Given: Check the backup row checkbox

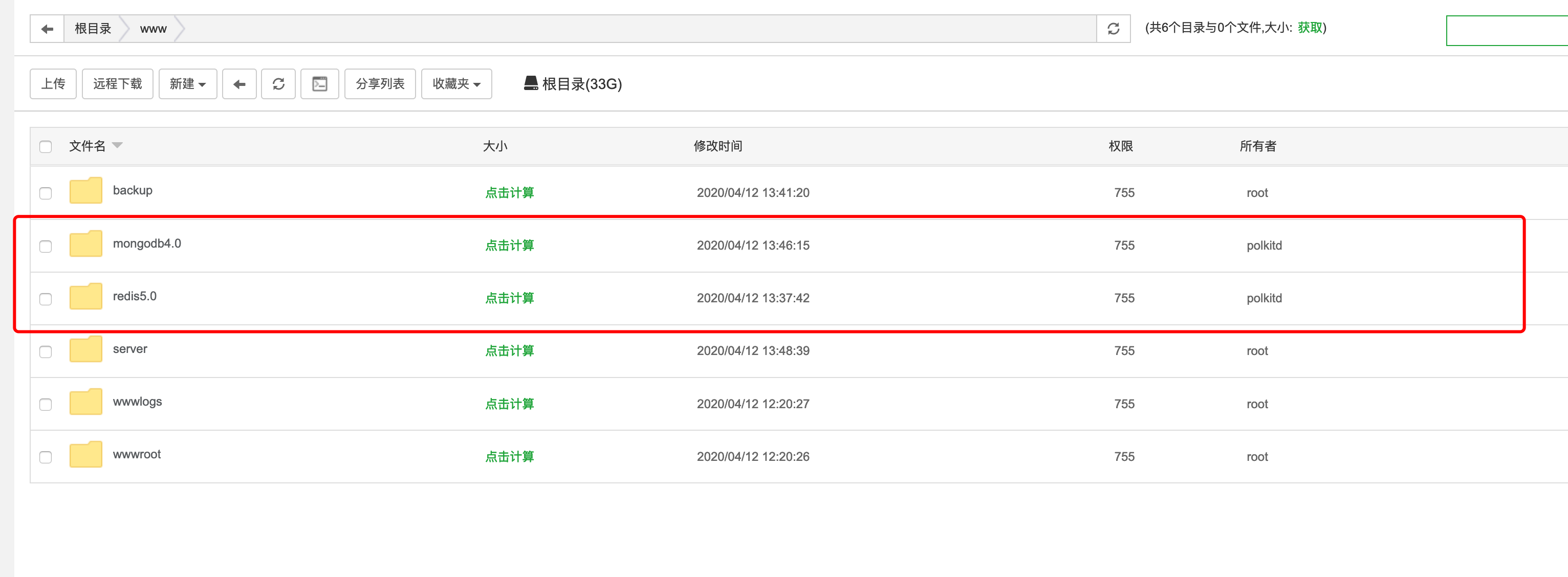Looking at the screenshot, I should point(46,193).
